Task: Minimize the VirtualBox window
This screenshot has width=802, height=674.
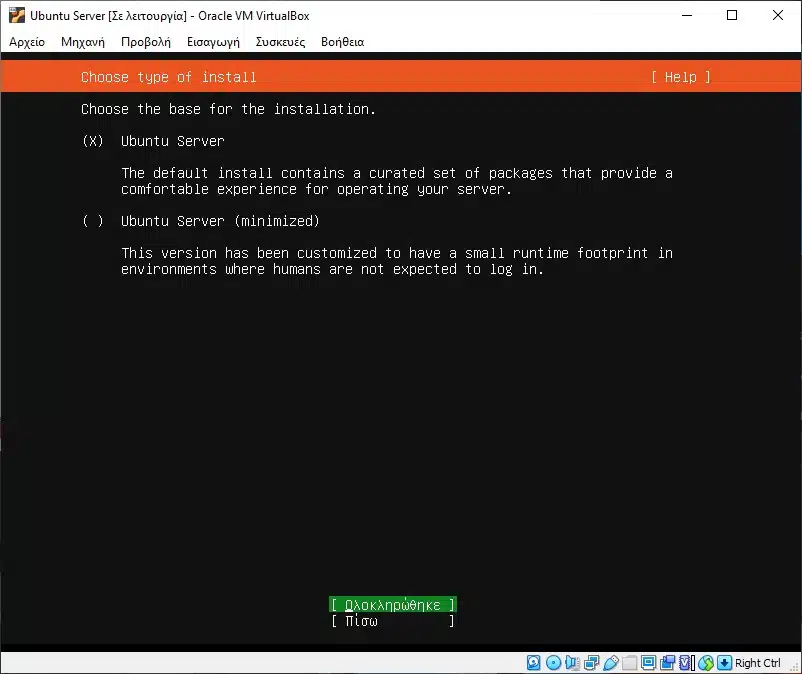Action: [x=687, y=15]
